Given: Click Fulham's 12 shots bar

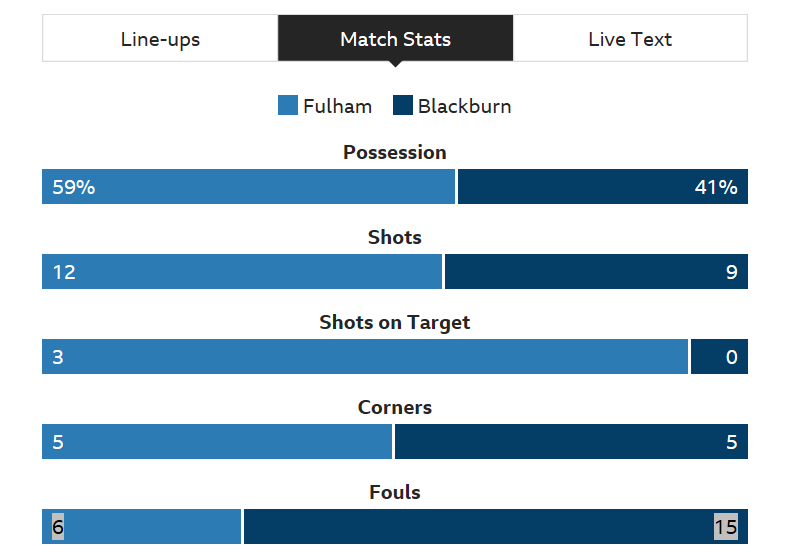Looking at the screenshot, I should [241, 272].
